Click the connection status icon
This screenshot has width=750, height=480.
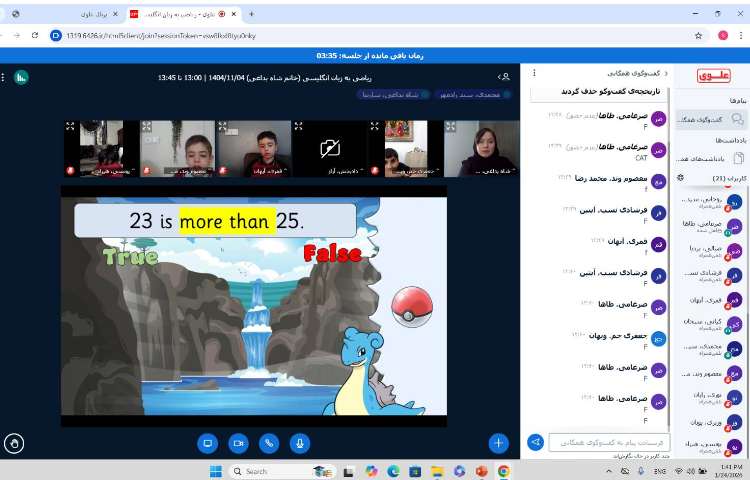pos(21,76)
